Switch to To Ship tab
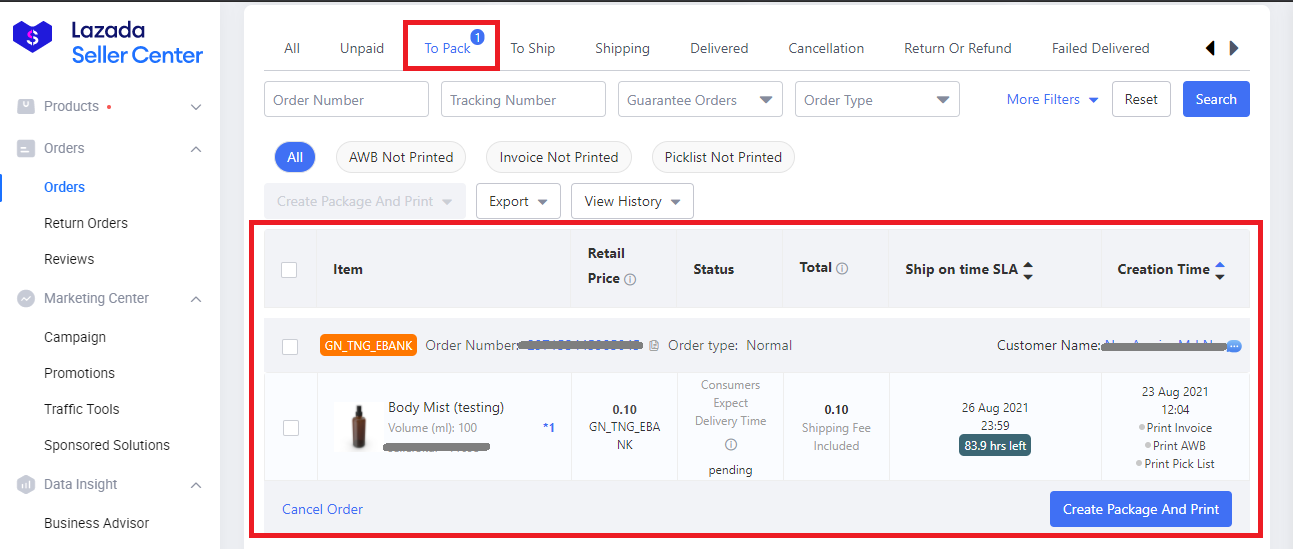Viewport: 1293px width, 549px height. tap(533, 48)
